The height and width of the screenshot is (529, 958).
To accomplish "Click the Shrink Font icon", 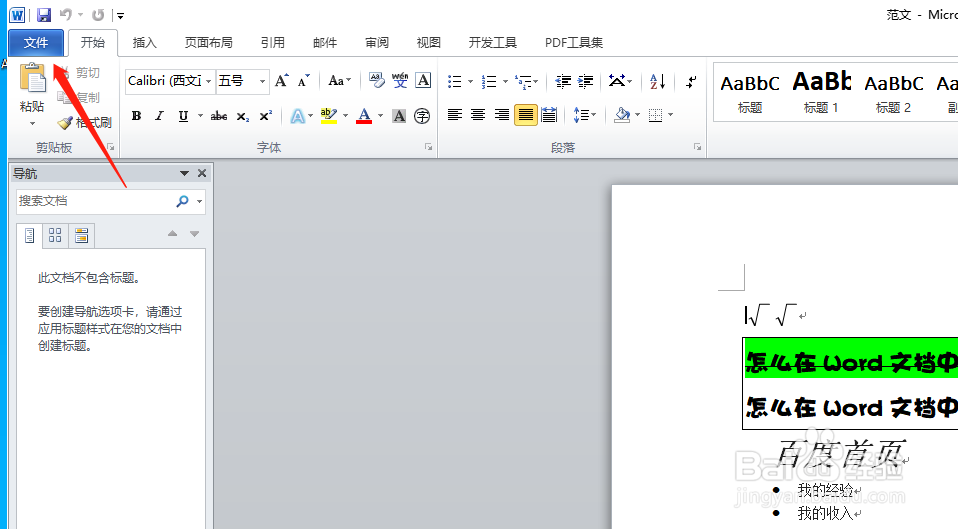I will coord(303,81).
